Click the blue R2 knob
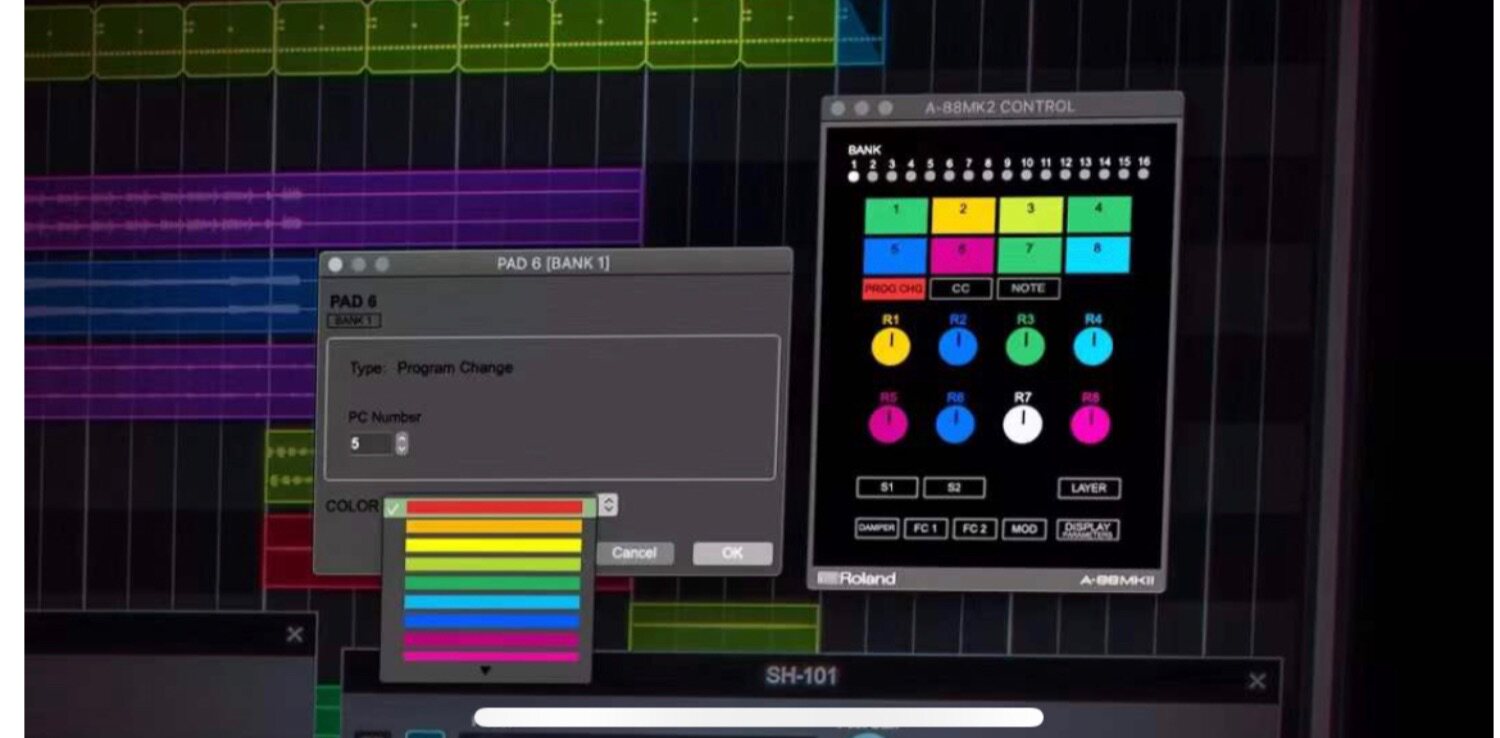 (958, 346)
